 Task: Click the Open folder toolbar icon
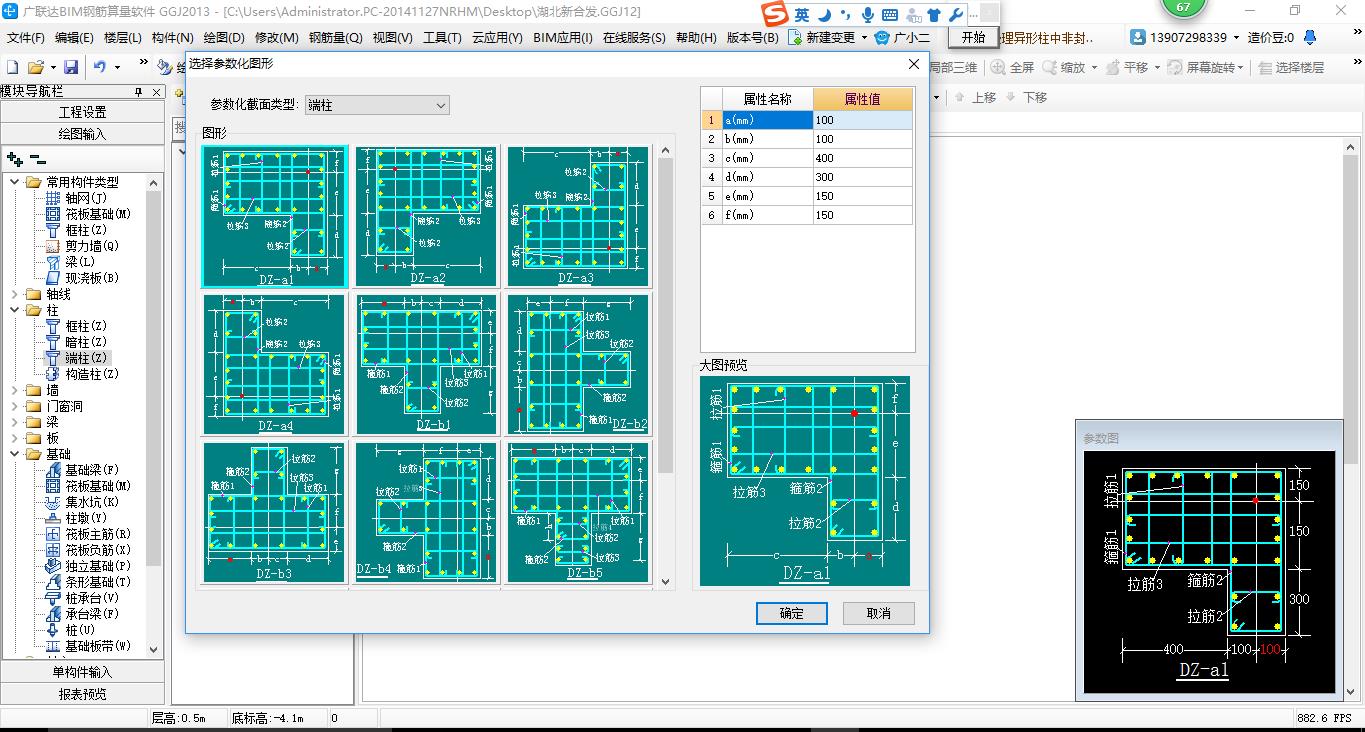point(36,67)
